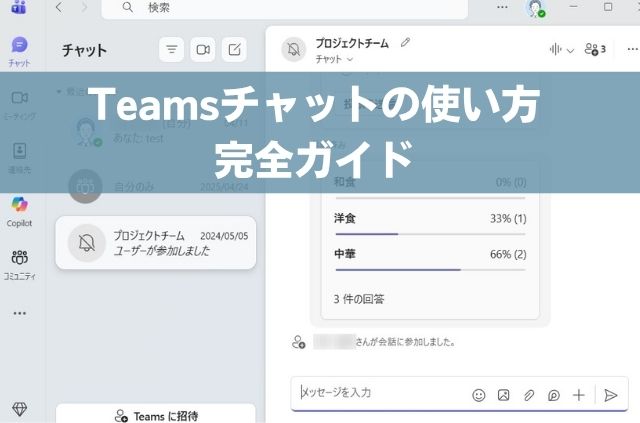
Task: Click the メッセージを入力 text field
Action: pyautogui.click(x=380, y=394)
